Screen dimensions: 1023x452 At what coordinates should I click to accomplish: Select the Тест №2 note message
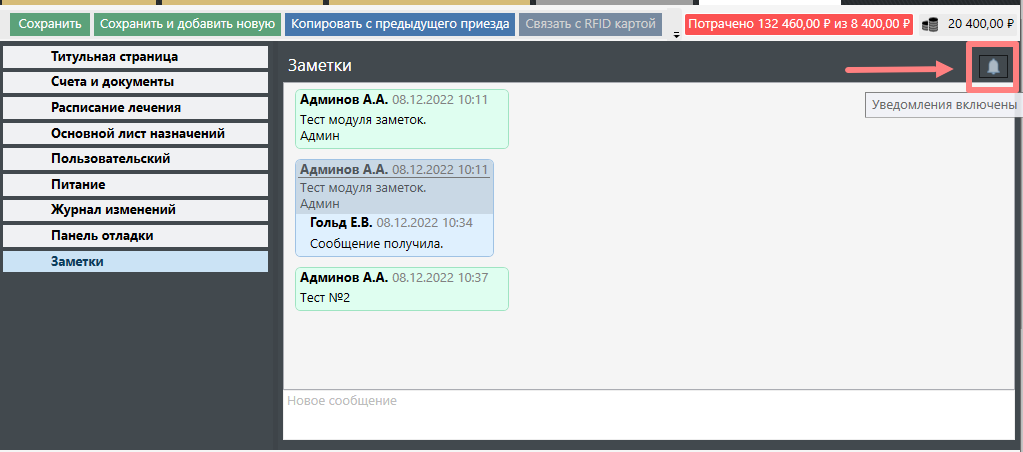401,288
